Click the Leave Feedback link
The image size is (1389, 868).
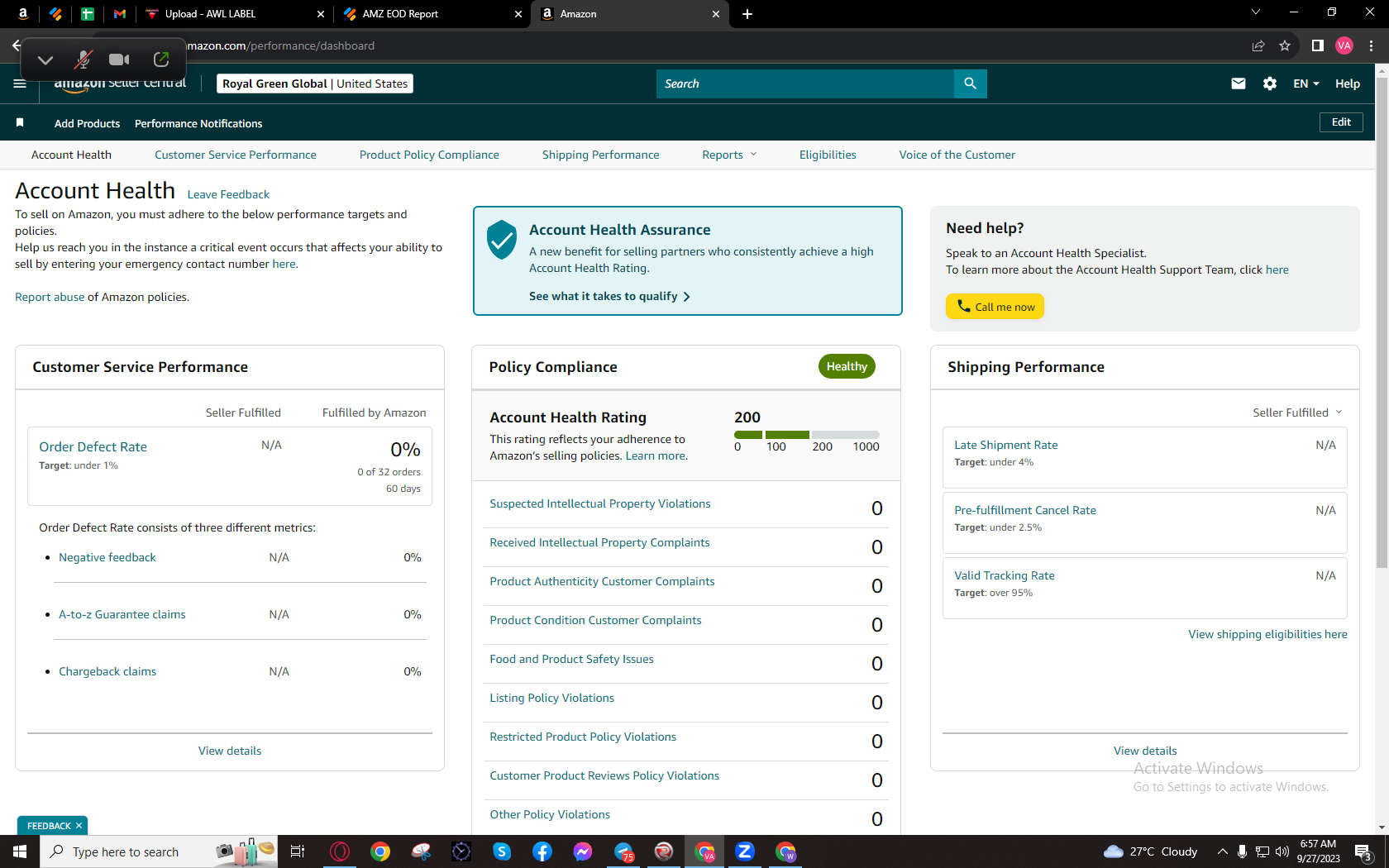[x=228, y=194]
